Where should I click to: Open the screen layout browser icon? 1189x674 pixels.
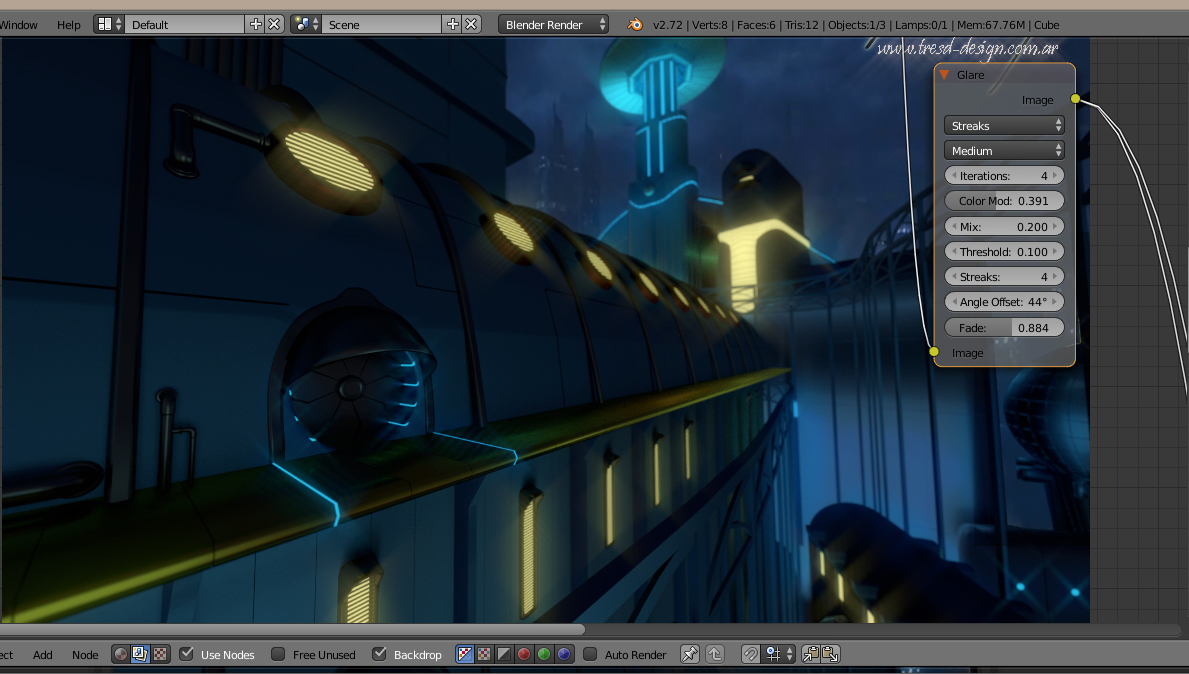108,24
